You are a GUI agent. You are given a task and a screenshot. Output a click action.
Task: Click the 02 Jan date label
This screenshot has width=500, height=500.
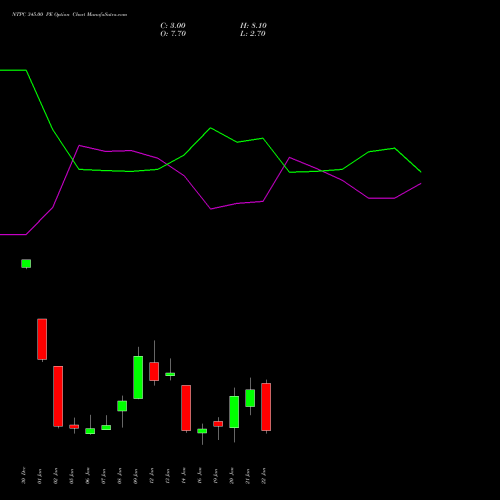(x=56, y=476)
